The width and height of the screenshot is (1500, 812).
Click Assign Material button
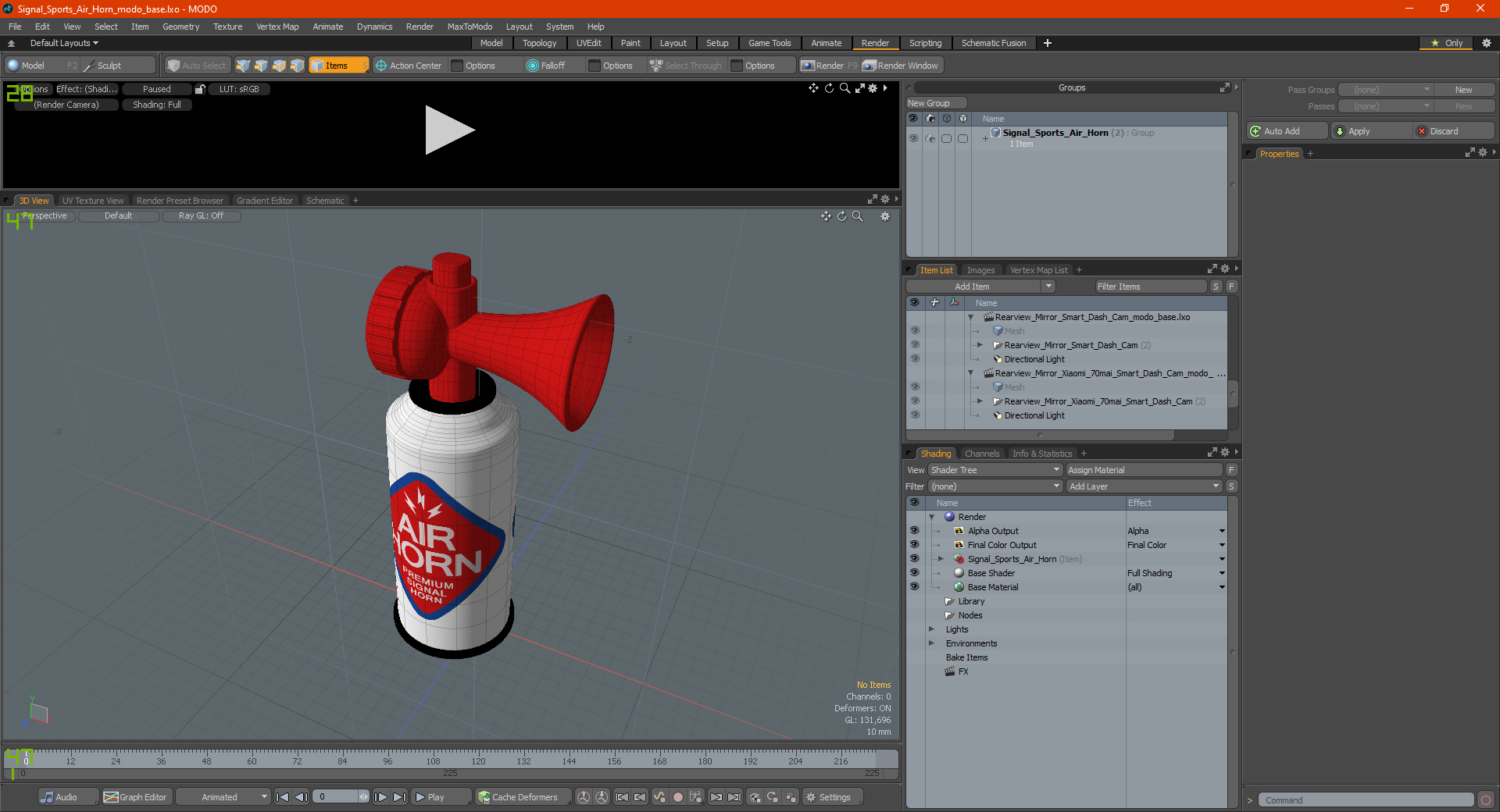coord(1144,470)
